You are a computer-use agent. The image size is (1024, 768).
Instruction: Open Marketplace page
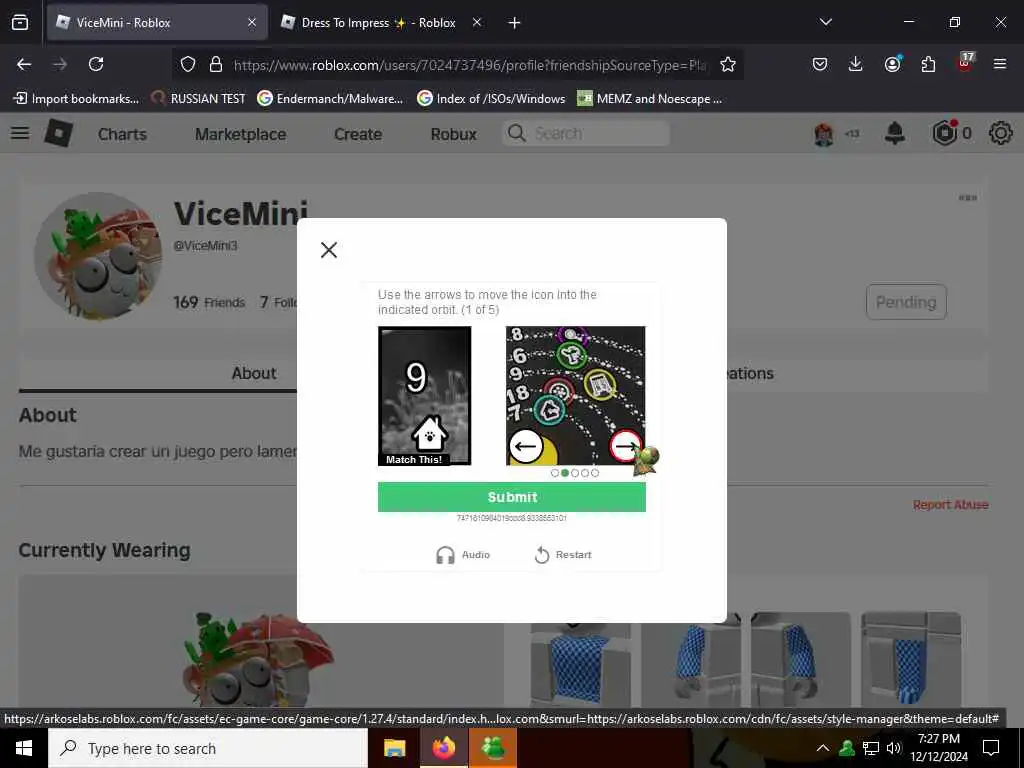[x=240, y=134]
